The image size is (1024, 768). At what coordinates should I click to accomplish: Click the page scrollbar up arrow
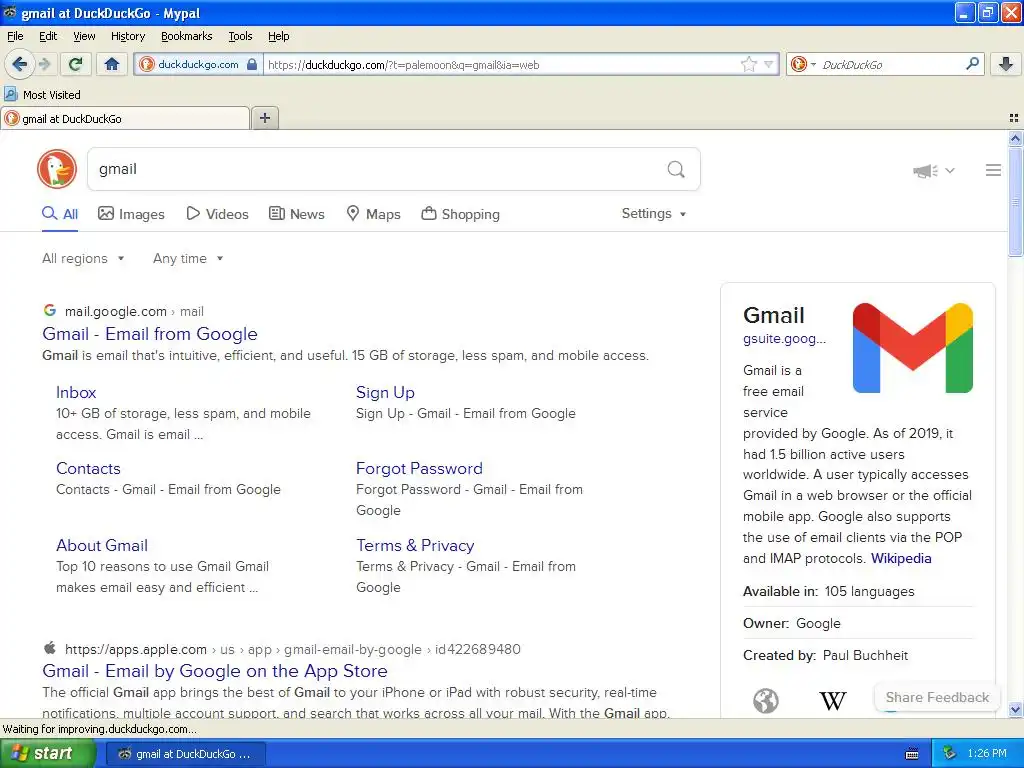pyautogui.click(x=1015, y=138)
